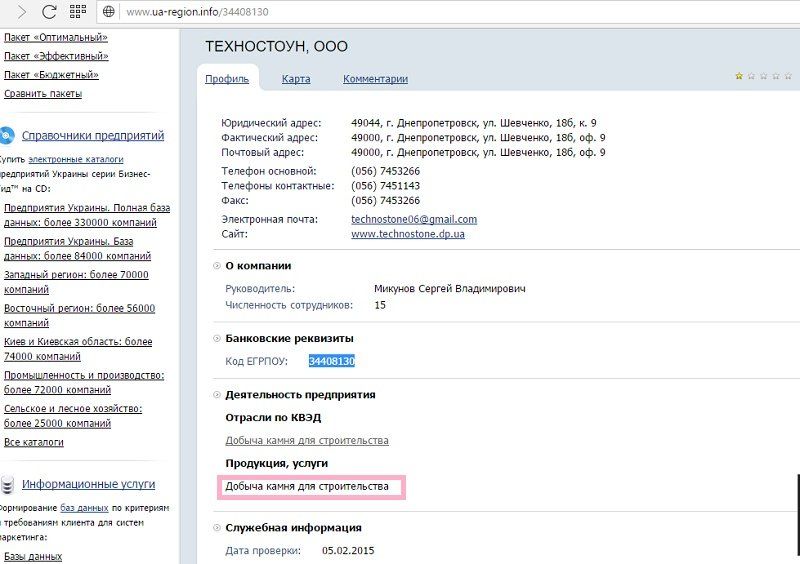Reload the page with the refresh icon

[48, 13]
